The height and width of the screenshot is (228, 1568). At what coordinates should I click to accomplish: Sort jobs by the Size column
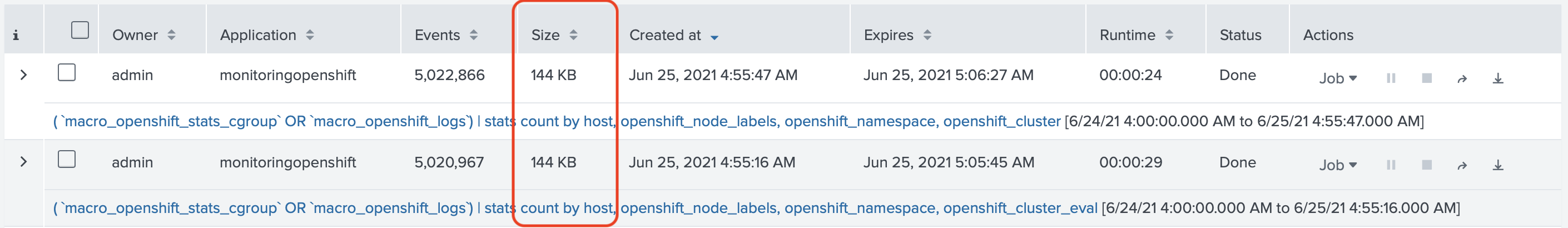click(x=554, y=35)
